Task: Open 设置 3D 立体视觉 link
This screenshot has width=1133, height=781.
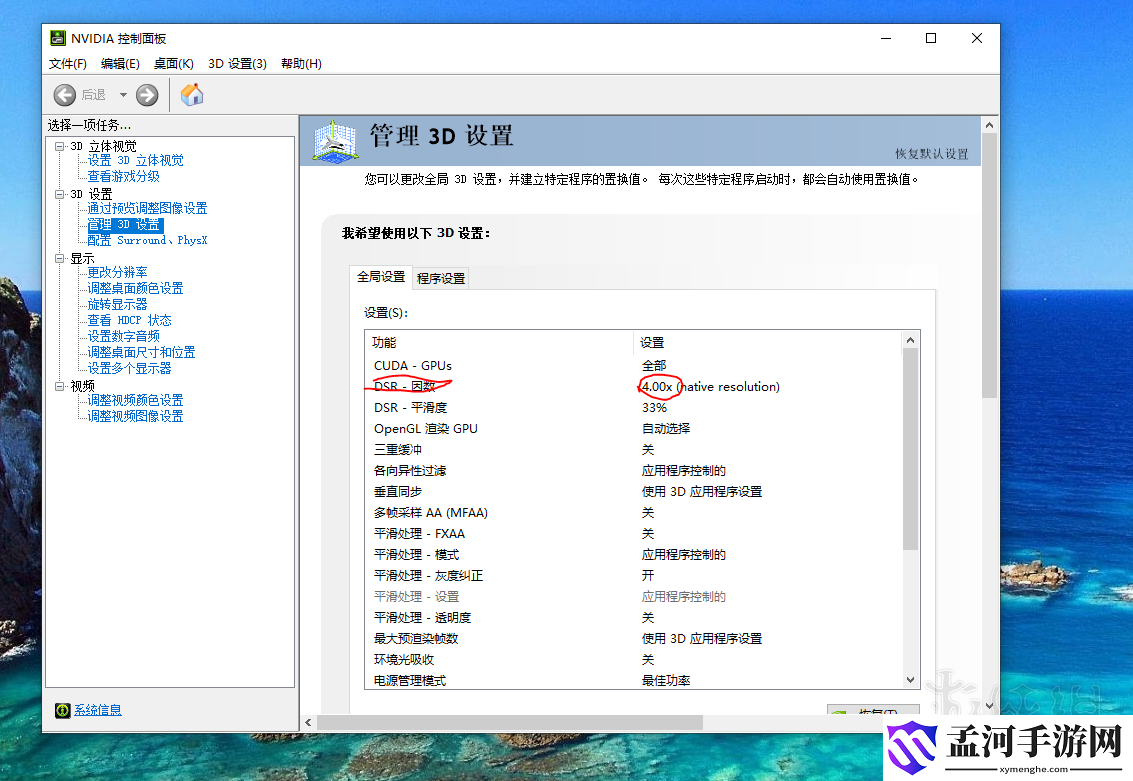Action: [135, 160]
